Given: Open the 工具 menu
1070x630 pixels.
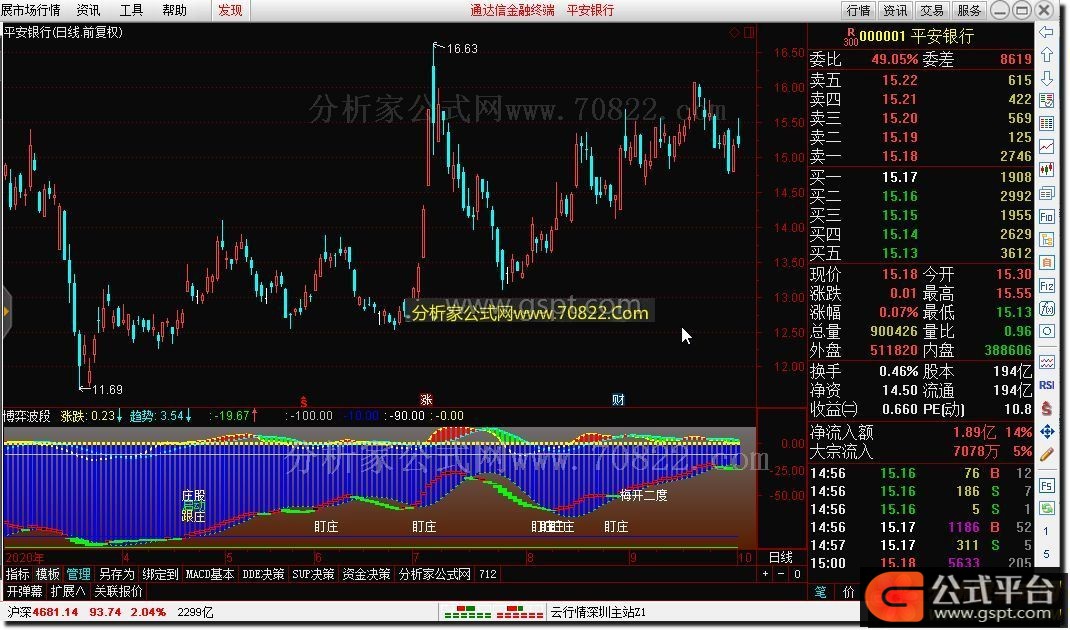Looking at the screenshot, I should coord(131,10).
